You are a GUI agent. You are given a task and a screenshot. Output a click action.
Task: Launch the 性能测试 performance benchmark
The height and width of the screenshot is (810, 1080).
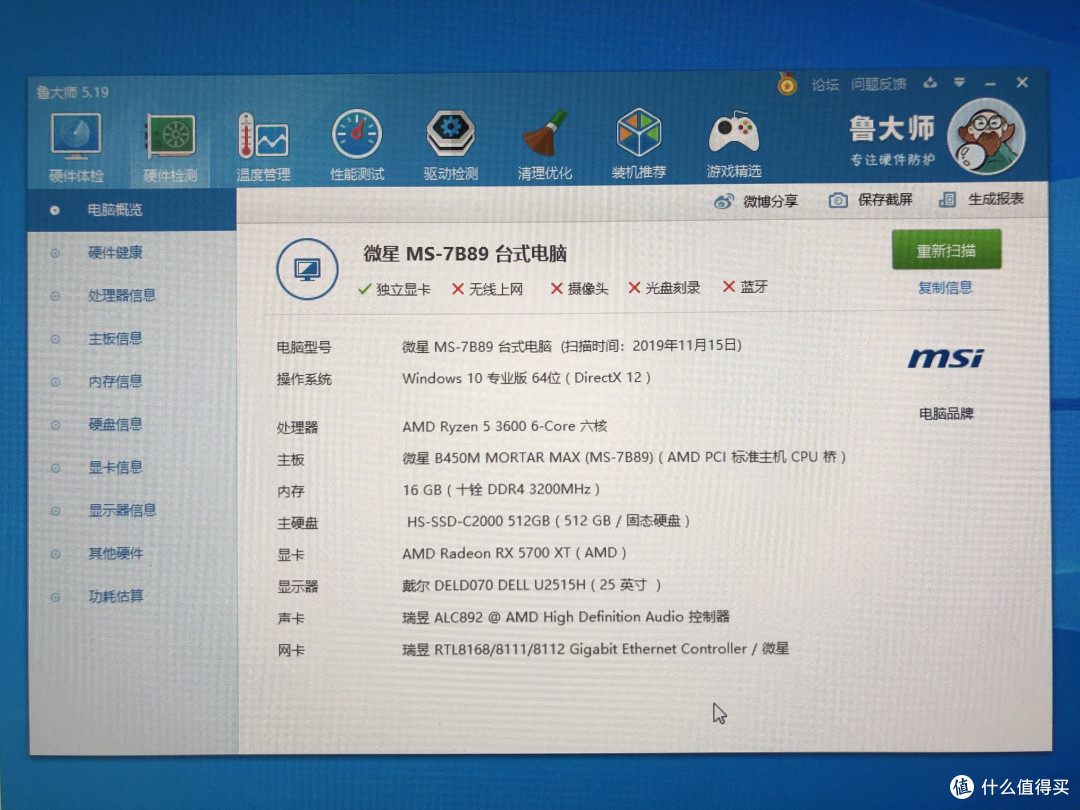(x=357, y=146)
